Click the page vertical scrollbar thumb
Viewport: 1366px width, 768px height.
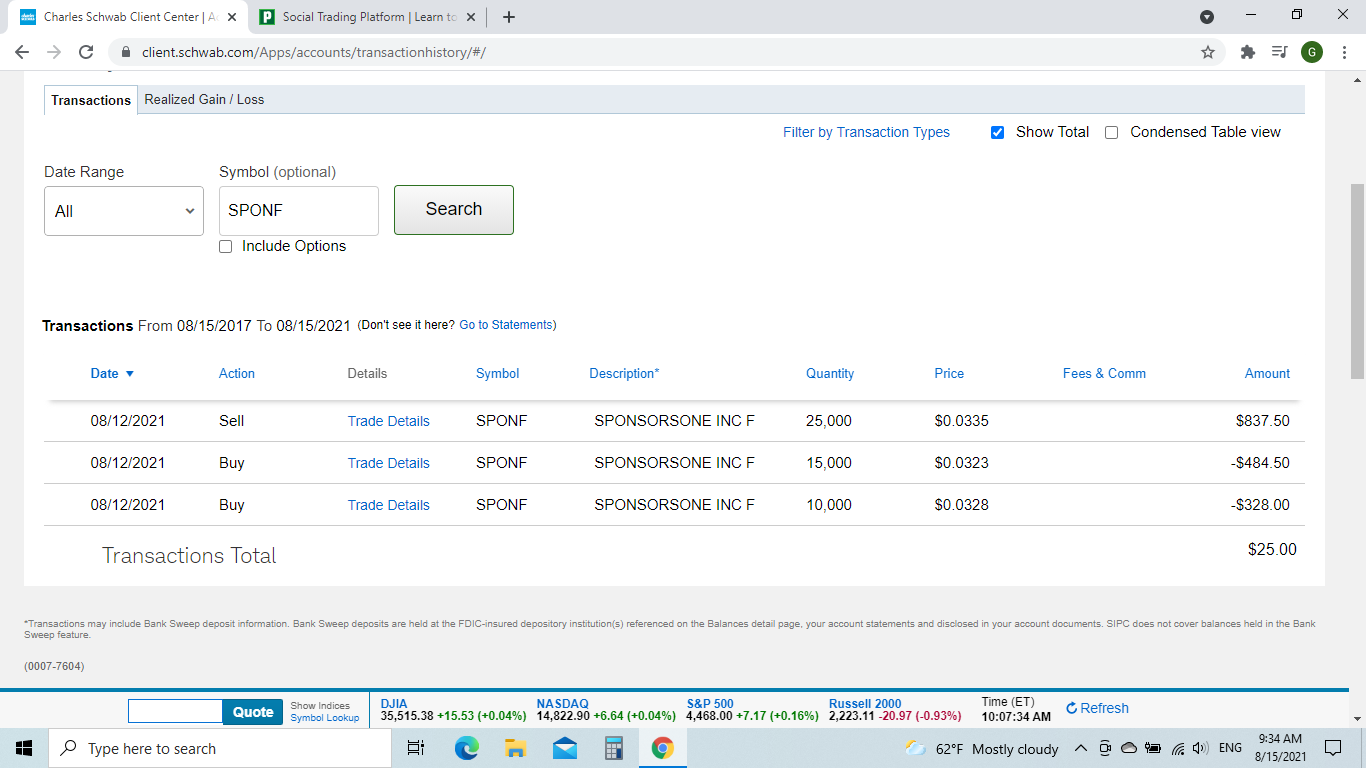pyautogui.click(x=1357, y=280)
